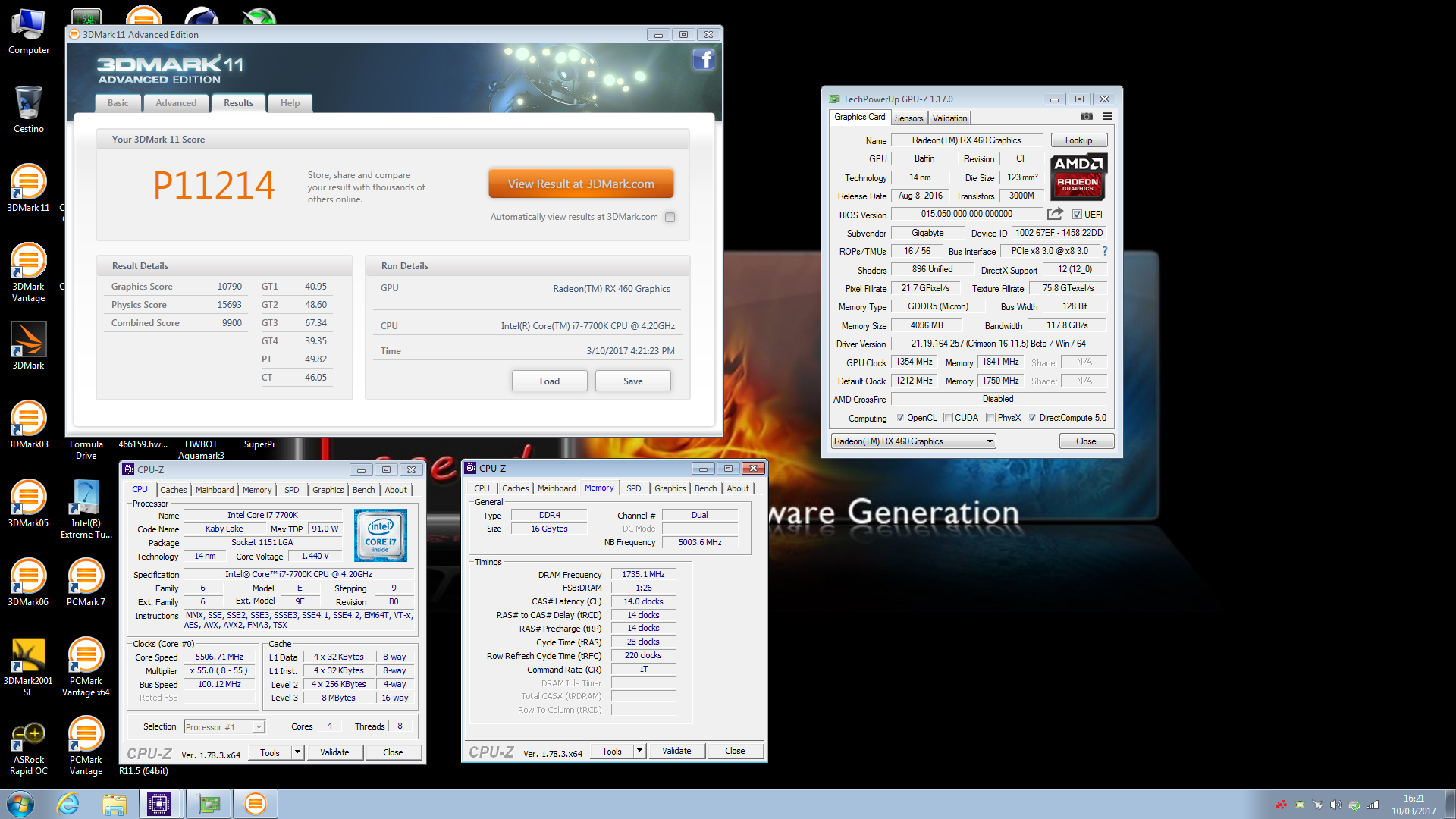Open Mainboard tab in left CPU-Z
The width and height of the screenshot is (1456, 819).
[x=215, y=490]
